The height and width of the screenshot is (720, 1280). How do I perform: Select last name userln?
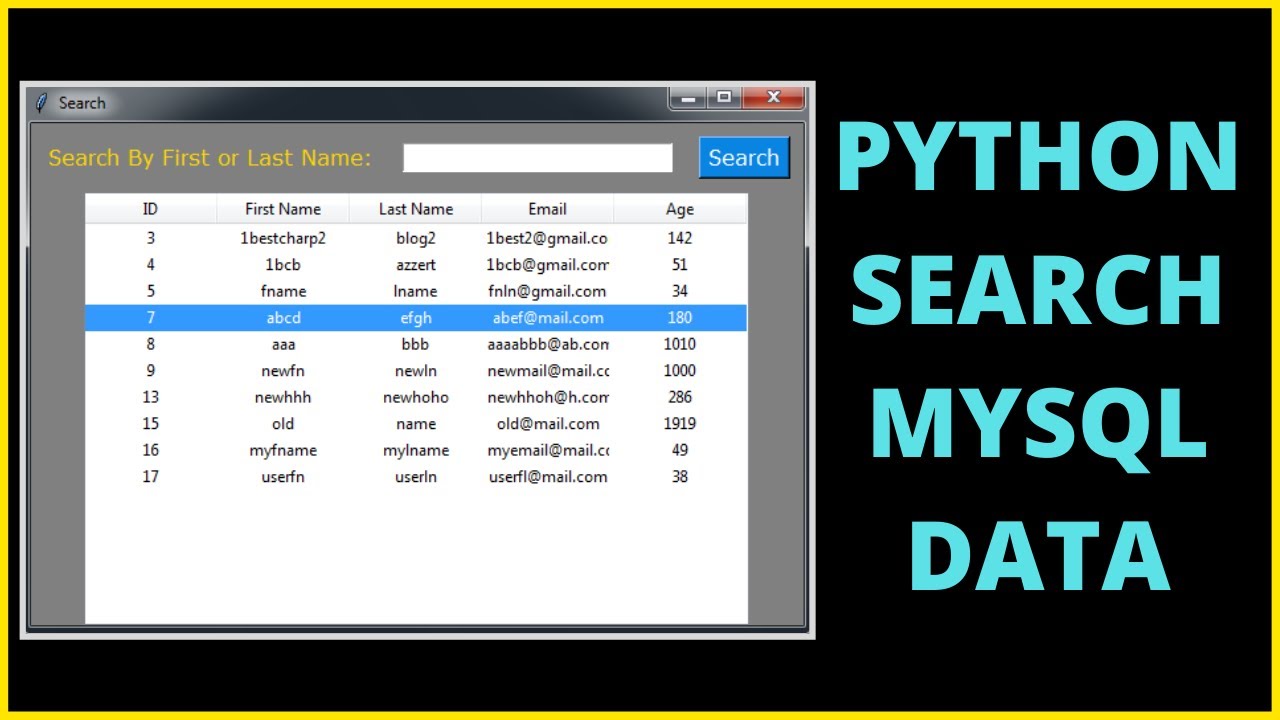tap(416, 477)
